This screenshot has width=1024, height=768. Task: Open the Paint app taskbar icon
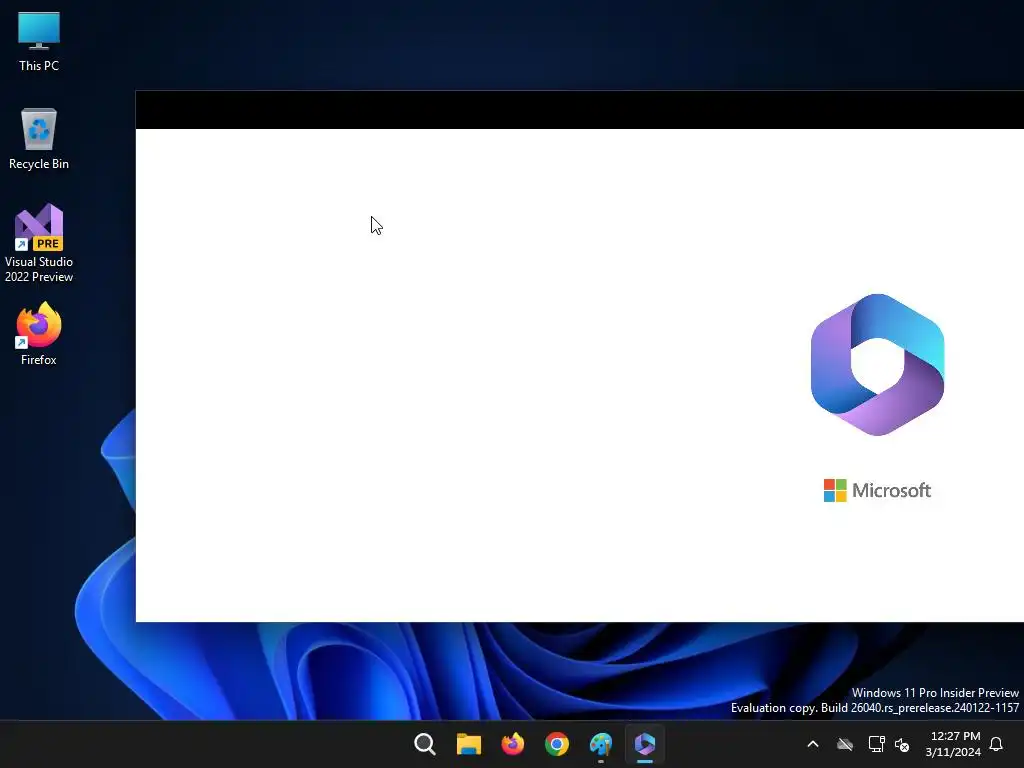click(601, 744)
